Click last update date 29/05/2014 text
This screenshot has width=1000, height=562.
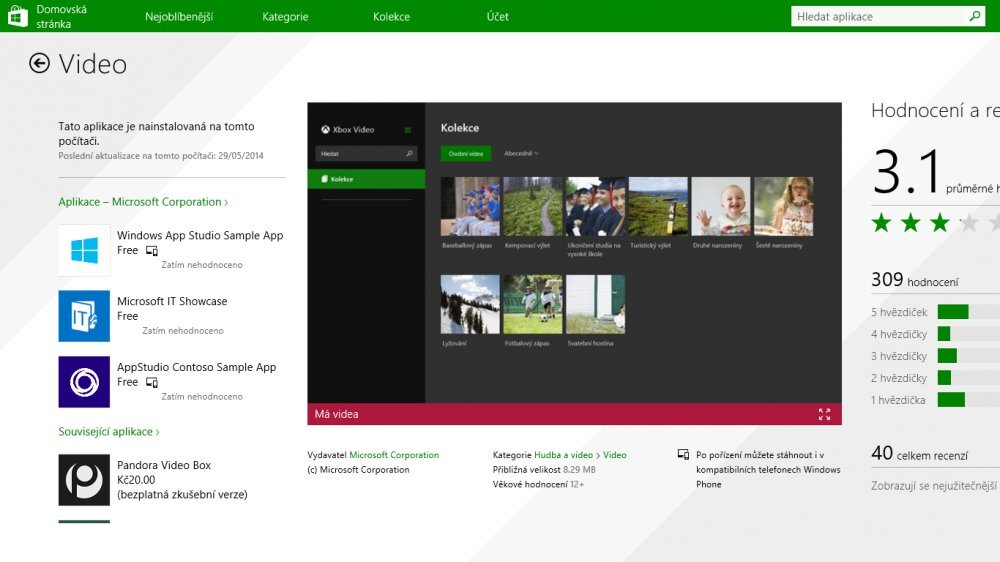(240, 156)
